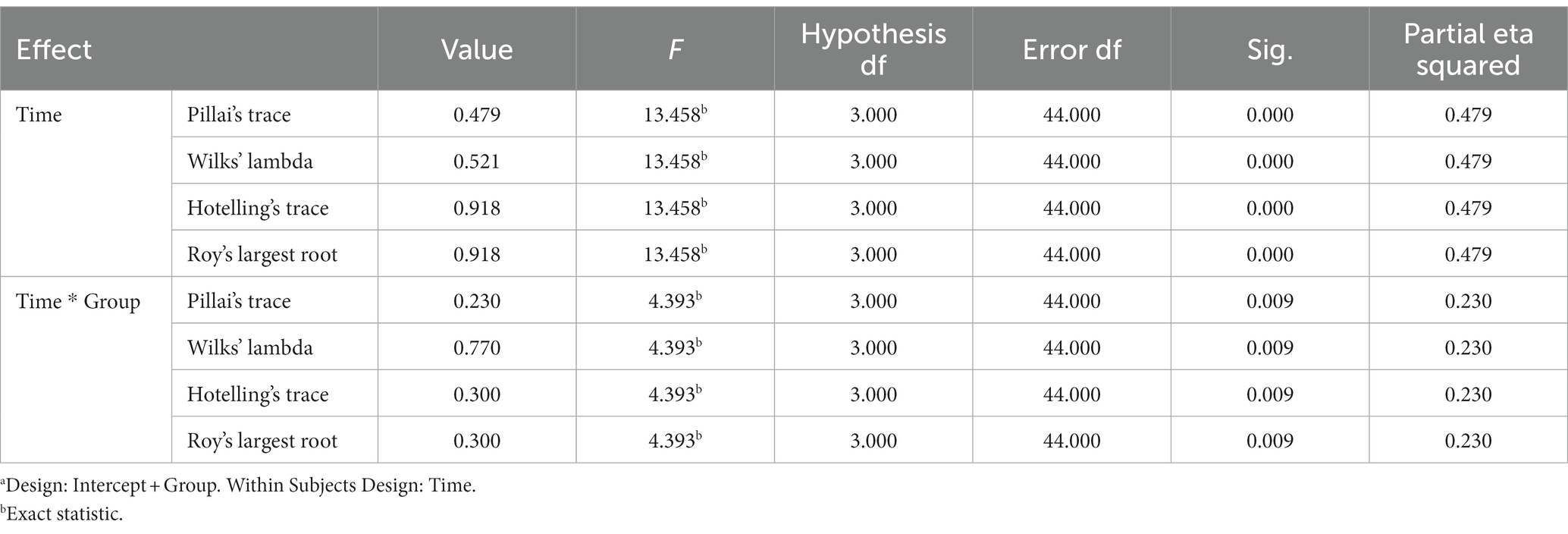The width and height of the screenshot is (1568, 534).
Task: Click Wilks' lambda value 0.521
Action: click(477, 162)
